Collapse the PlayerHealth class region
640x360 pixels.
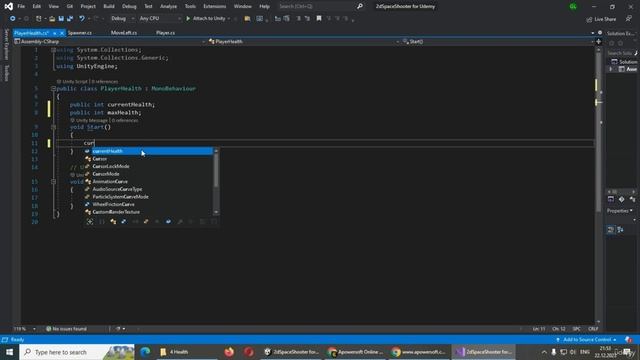(53, 89)
